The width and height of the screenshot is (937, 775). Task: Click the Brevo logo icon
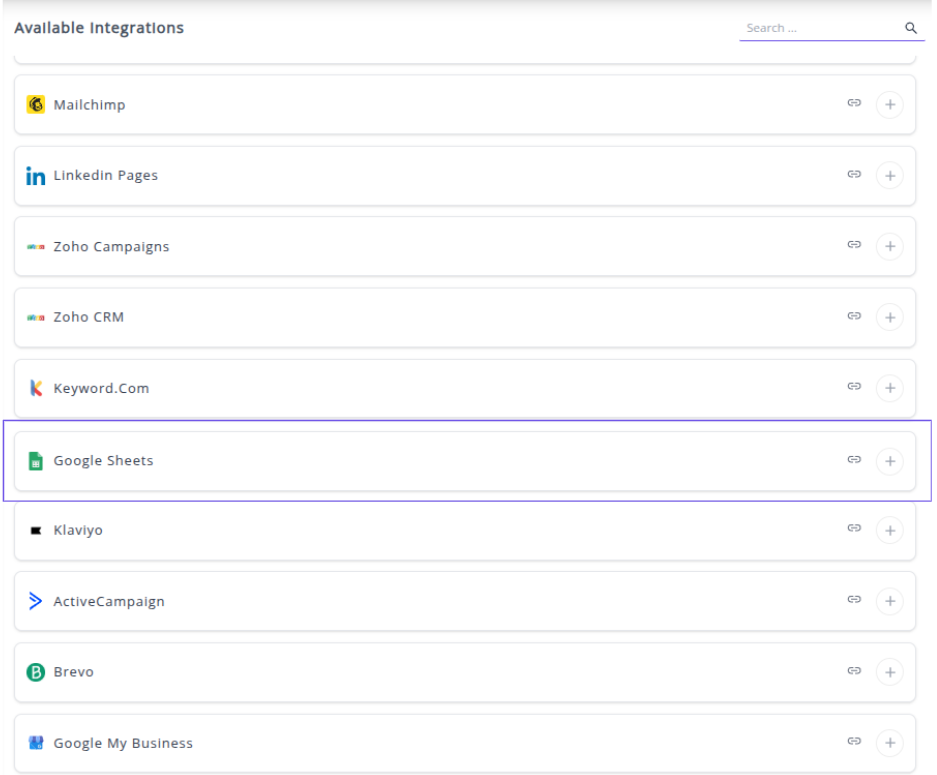point(36,672)
